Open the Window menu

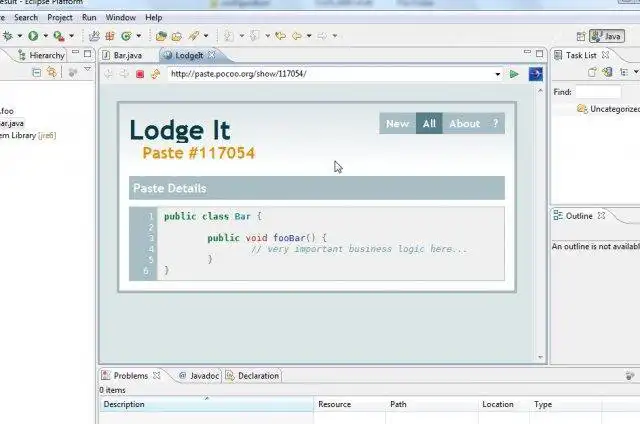click(120, 18)
